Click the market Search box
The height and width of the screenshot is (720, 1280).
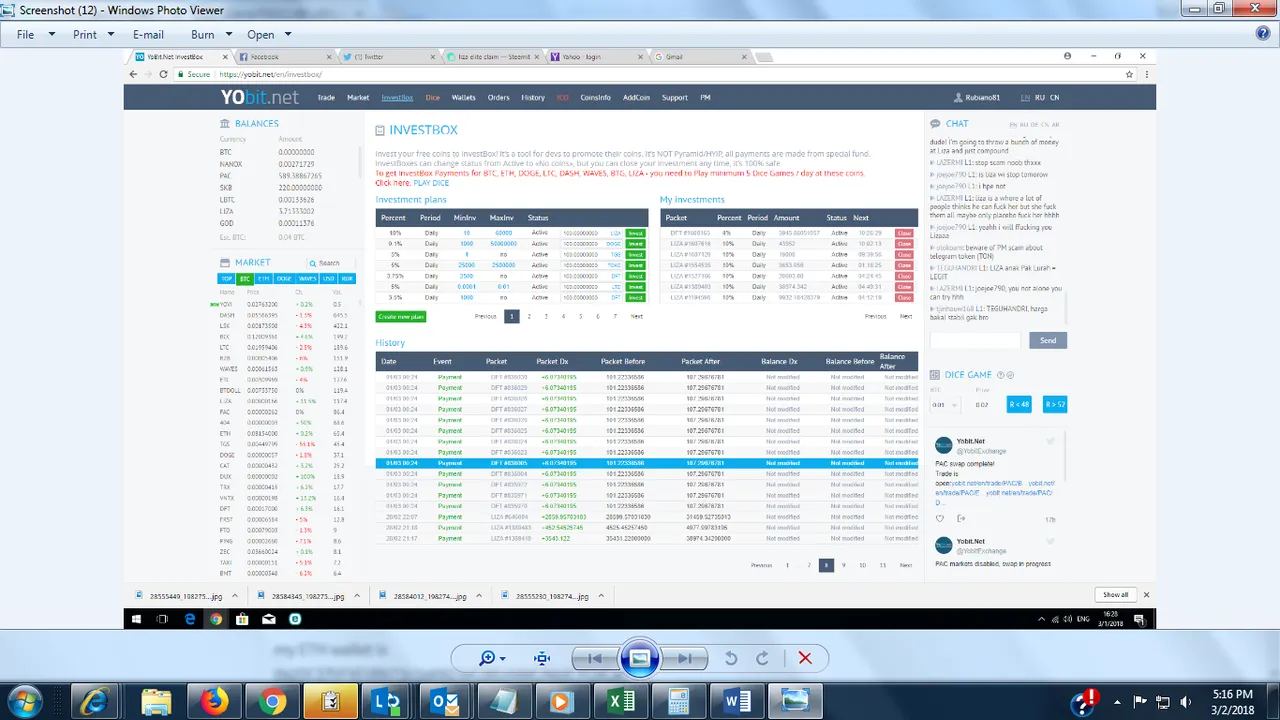click(x=331, y=263)
